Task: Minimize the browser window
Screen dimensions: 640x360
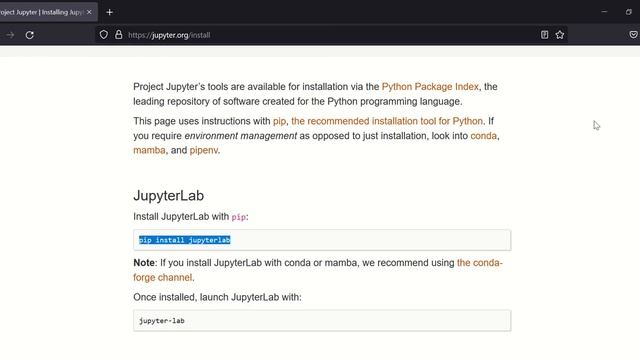Action: [604, 12]
